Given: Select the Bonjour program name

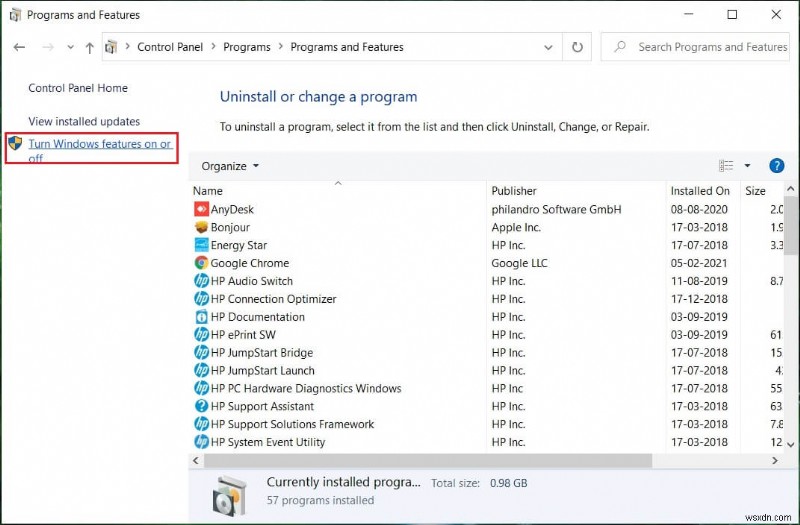Looking at the screenshot, I should coord(230,227).
